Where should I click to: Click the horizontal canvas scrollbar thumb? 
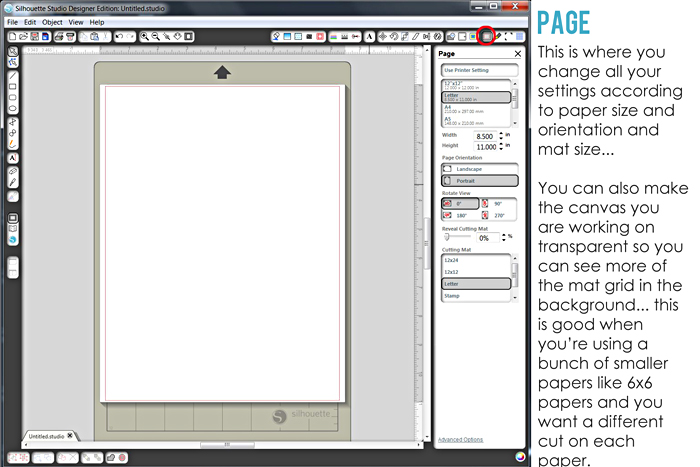point(227,445)
